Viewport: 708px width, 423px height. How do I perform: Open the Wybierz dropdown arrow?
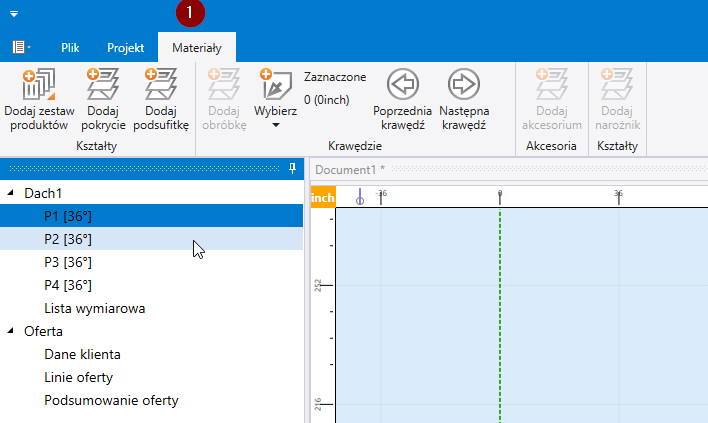(x=275, y=125)
